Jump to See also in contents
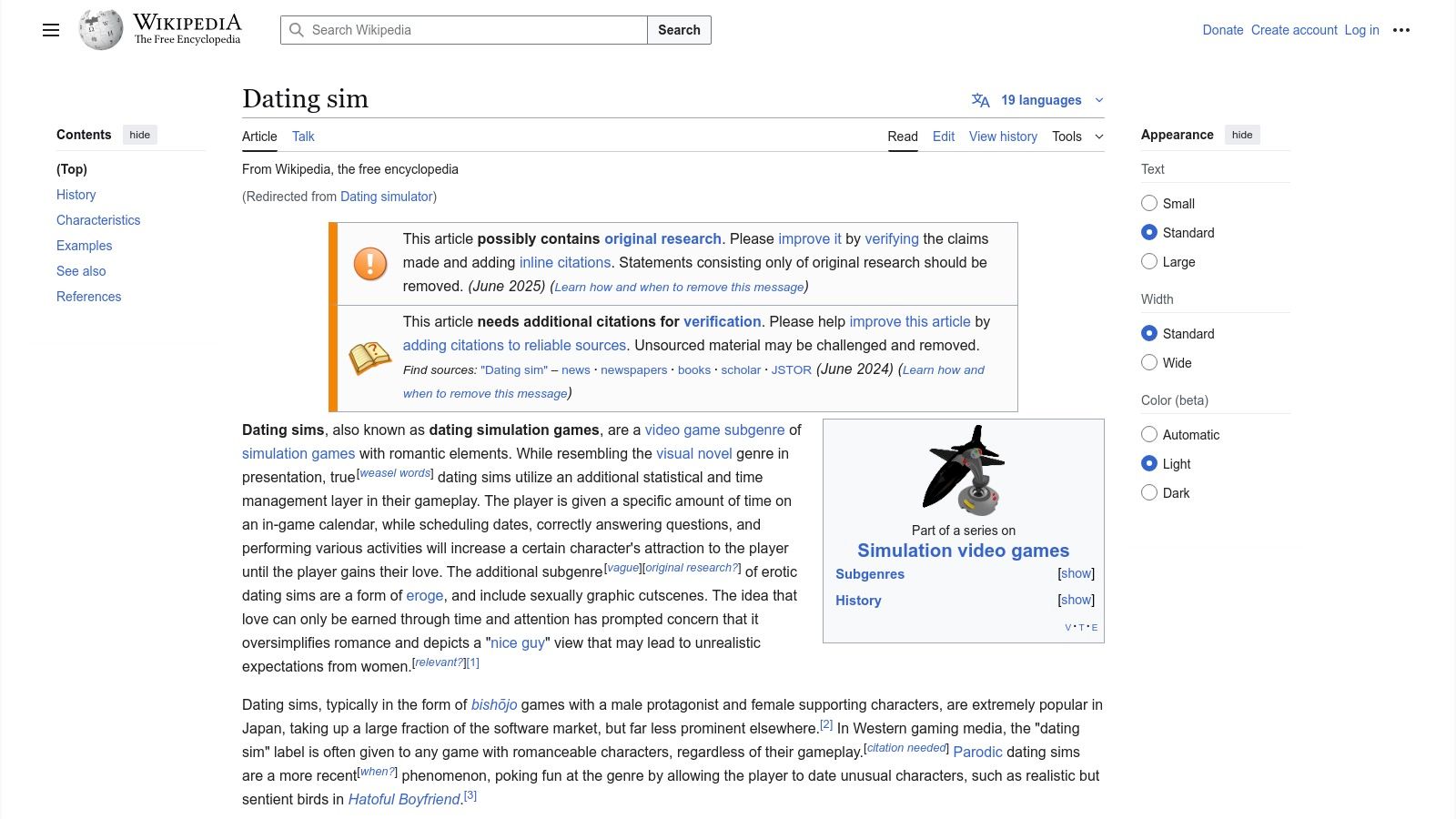Image resolution: width=1456 pixels, height=819 pixels. coord(81,271)
